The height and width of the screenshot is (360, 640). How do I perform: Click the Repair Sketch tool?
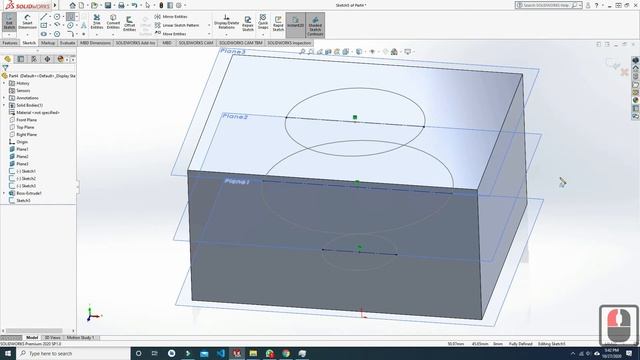[248, 23]
